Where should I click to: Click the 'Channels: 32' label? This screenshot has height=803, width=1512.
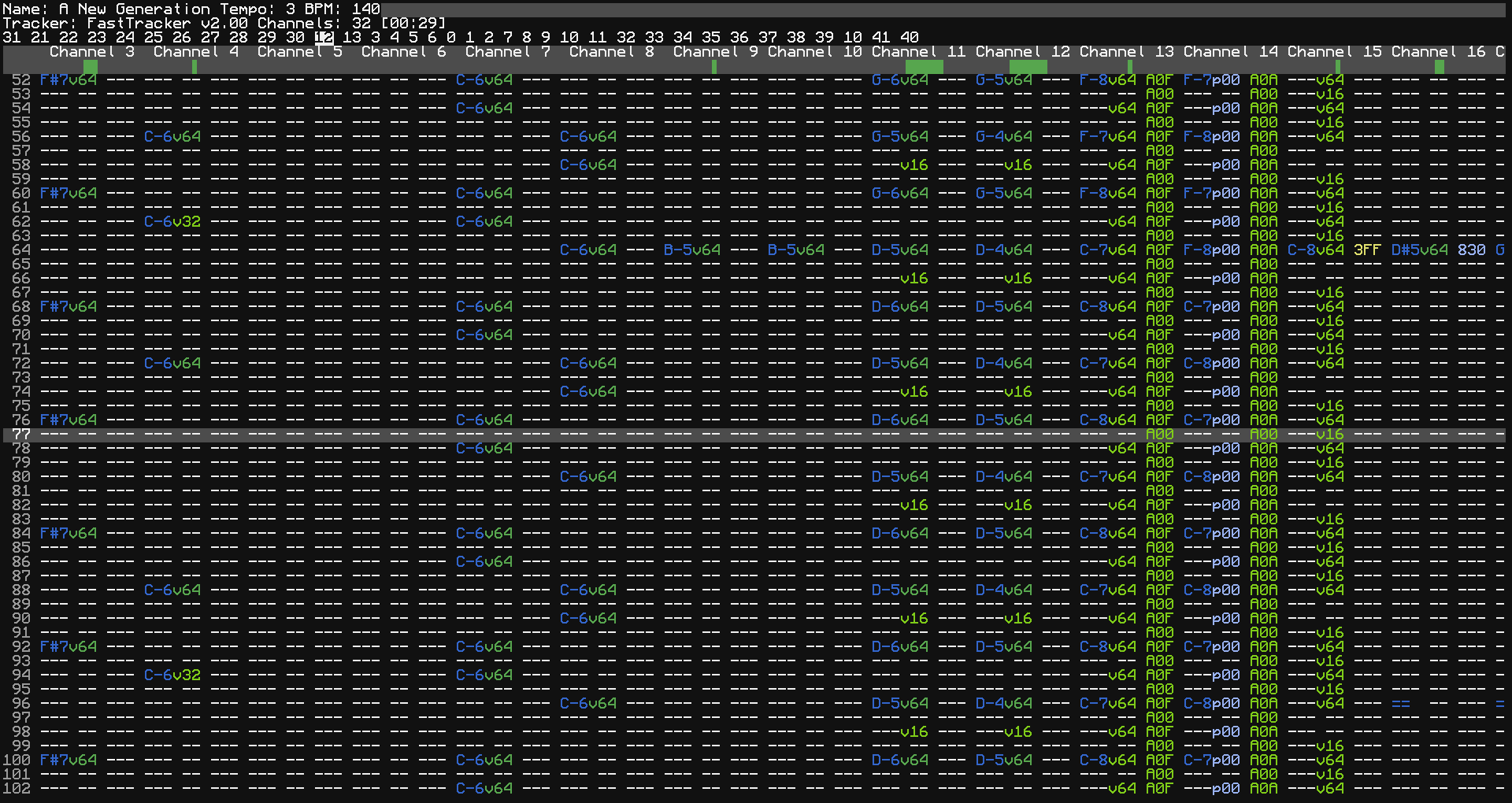coord(314,23)
